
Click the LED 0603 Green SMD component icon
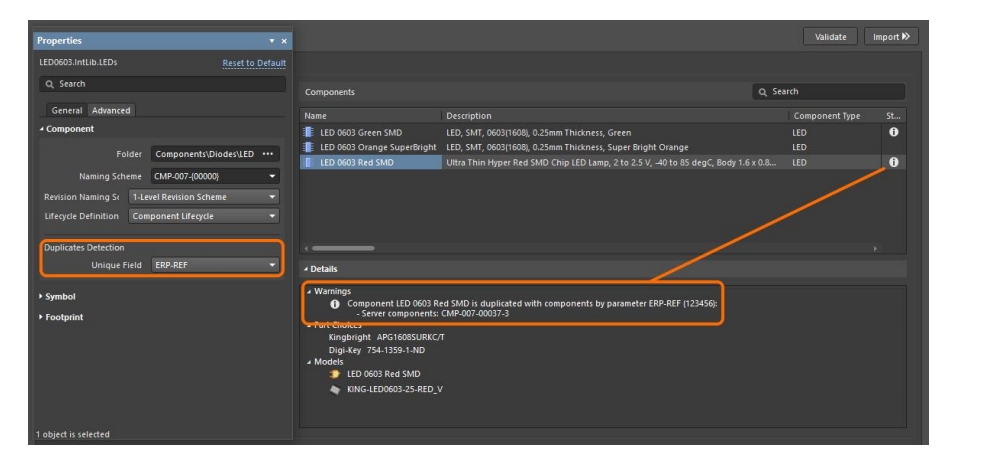[x=308, y=133]
